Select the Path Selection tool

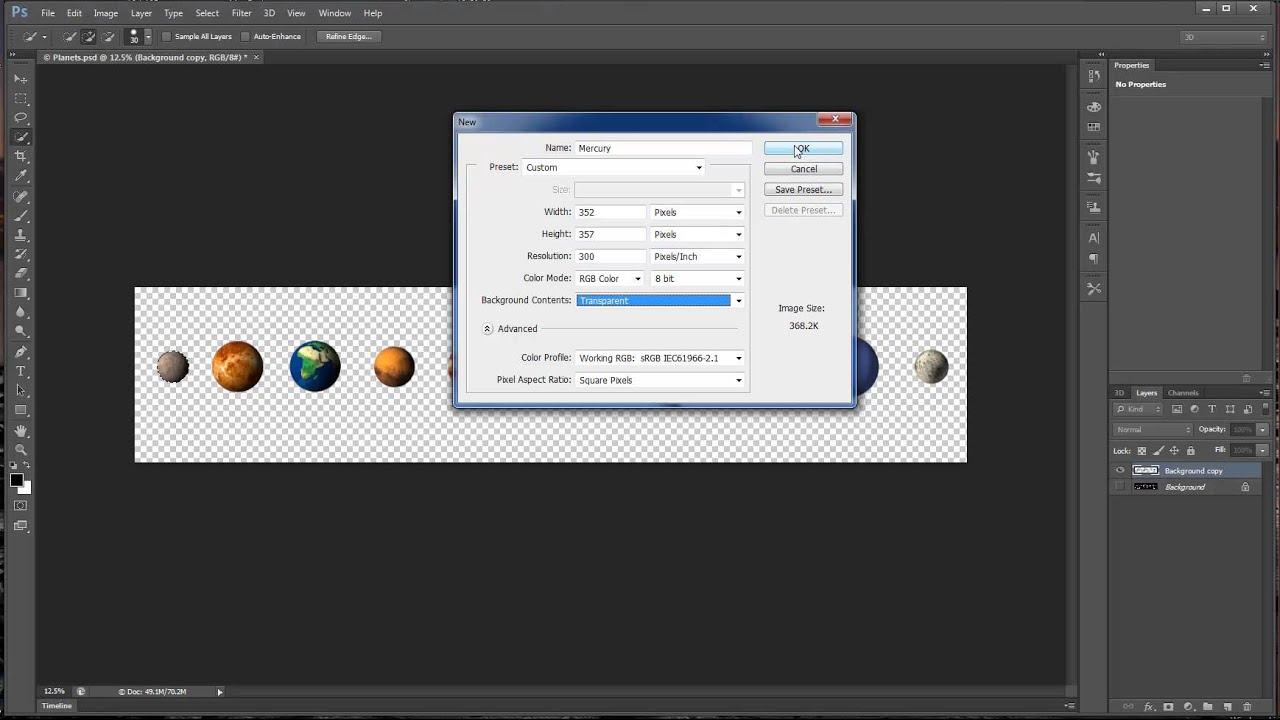(21, 390)
